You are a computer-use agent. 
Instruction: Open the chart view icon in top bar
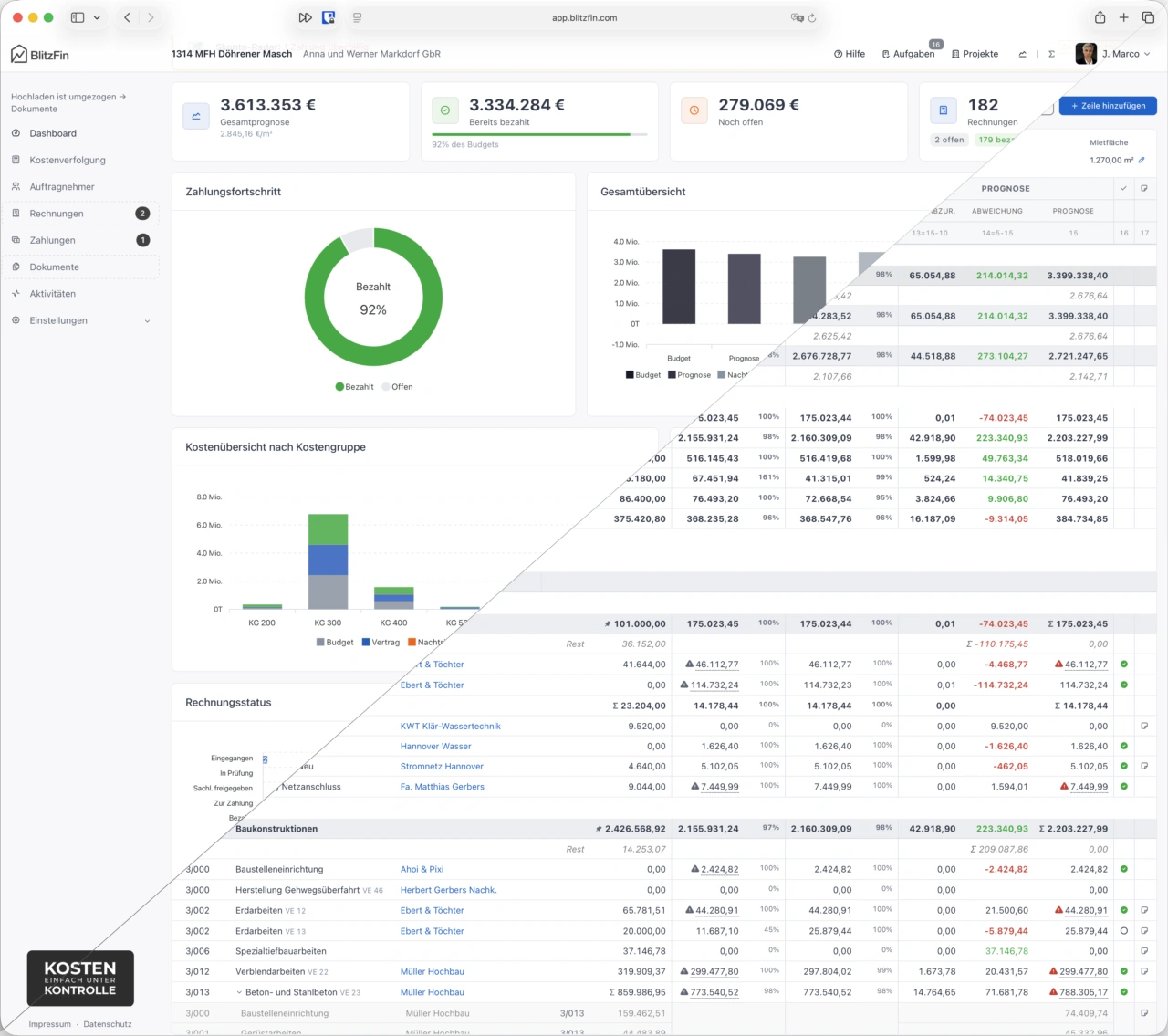tap(1023, 54)
